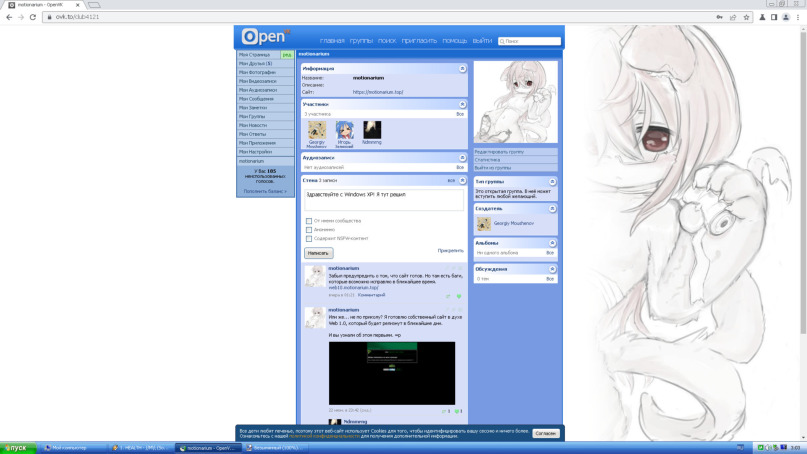
Task: Open 'Мои Друзья' in sidebar
Action: (x=266, y=63)
